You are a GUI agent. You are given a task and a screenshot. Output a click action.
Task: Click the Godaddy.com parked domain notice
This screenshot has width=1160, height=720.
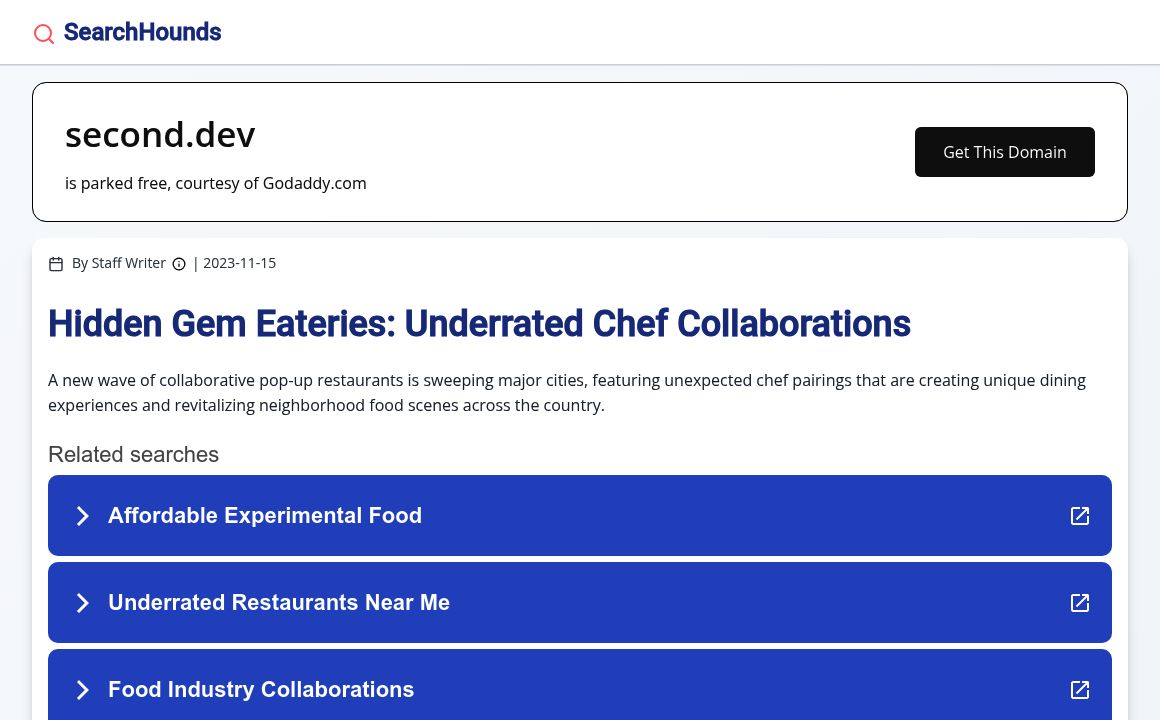(x=216, y=183)
